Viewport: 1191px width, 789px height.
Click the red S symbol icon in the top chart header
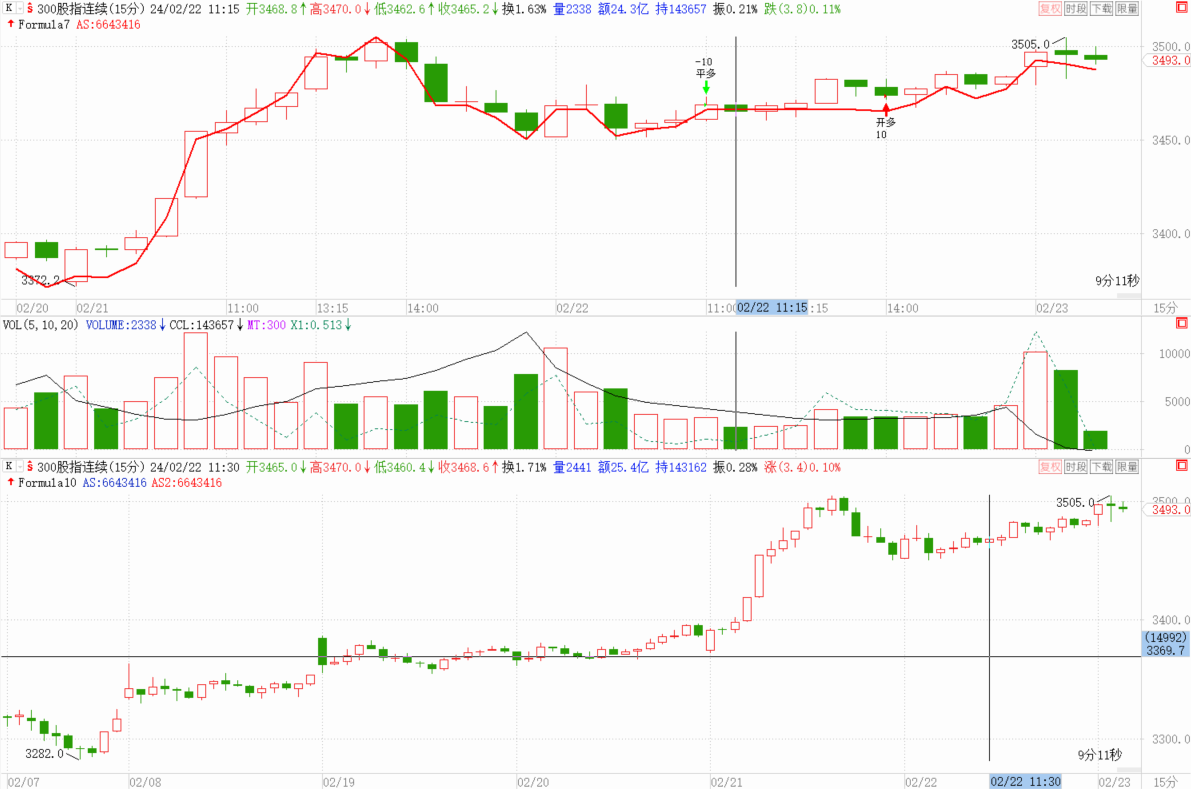pyautogui.click(x=30, y=8)
